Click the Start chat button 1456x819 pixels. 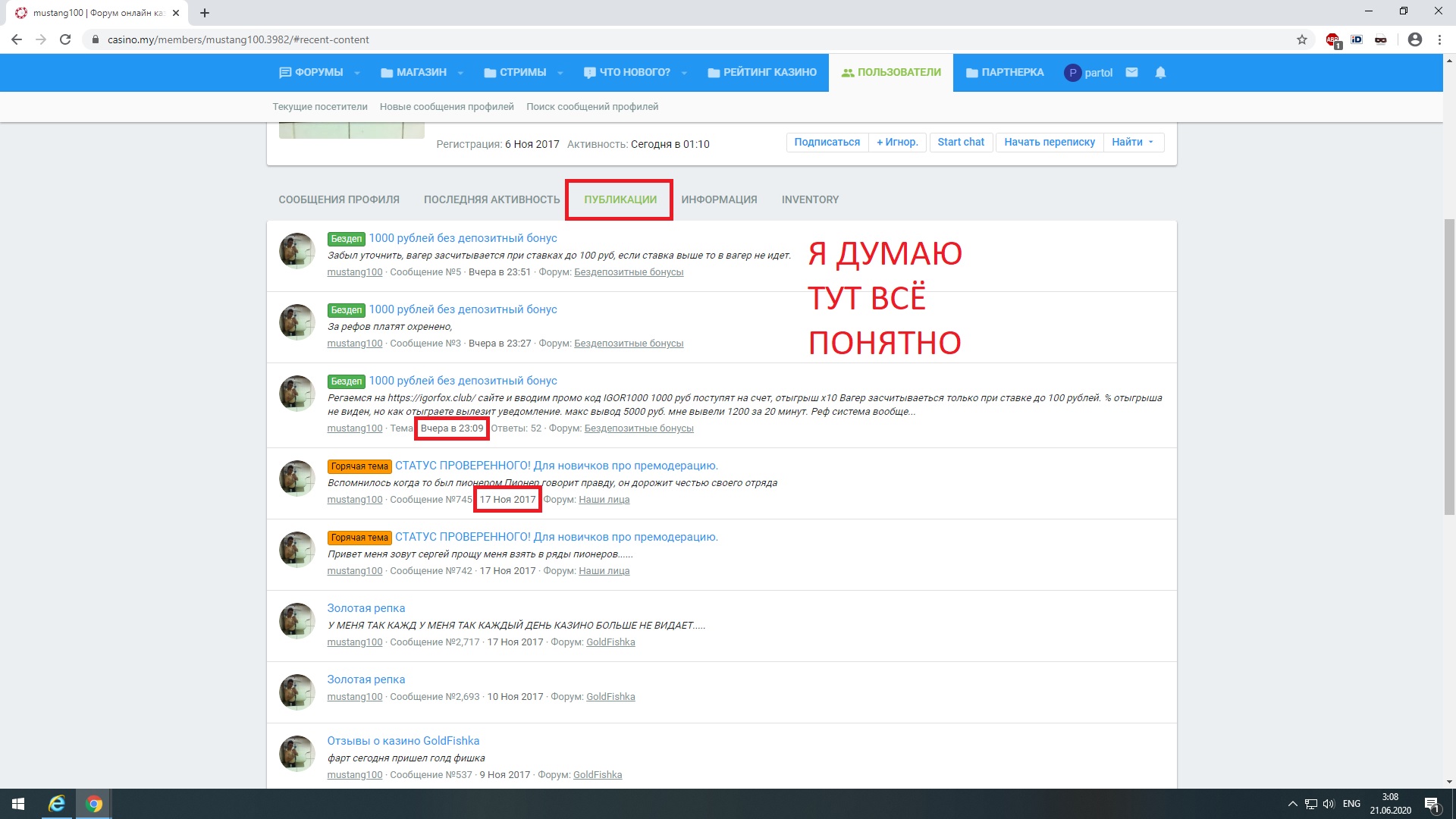[x=960, y=142]
